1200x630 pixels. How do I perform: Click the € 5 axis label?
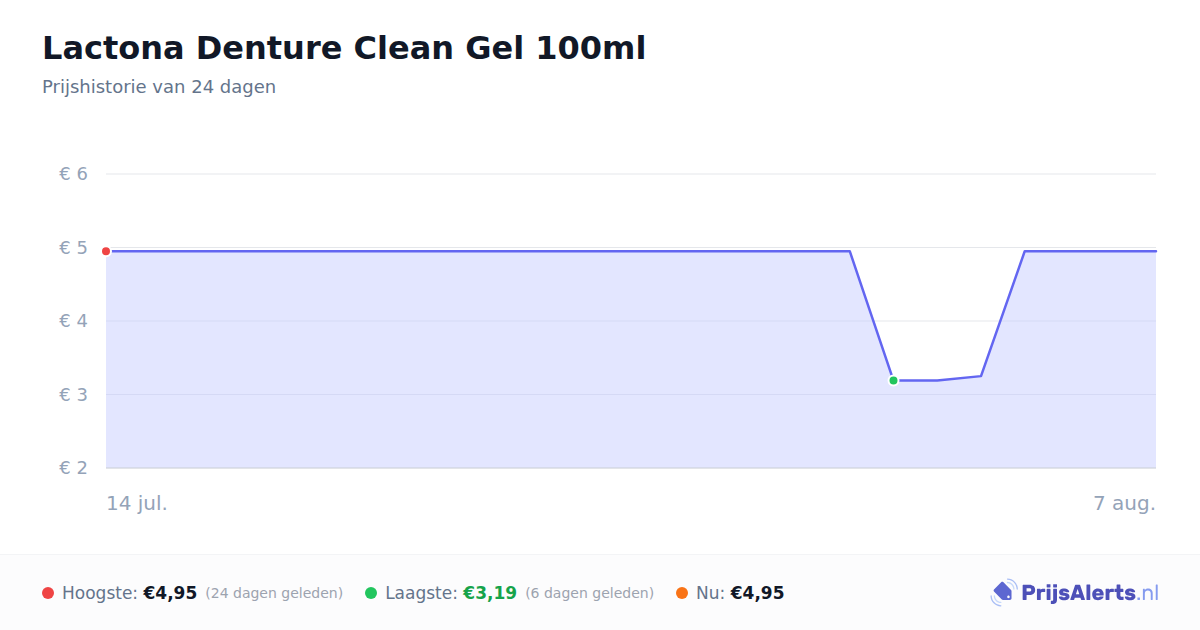(x=74, y=247)
